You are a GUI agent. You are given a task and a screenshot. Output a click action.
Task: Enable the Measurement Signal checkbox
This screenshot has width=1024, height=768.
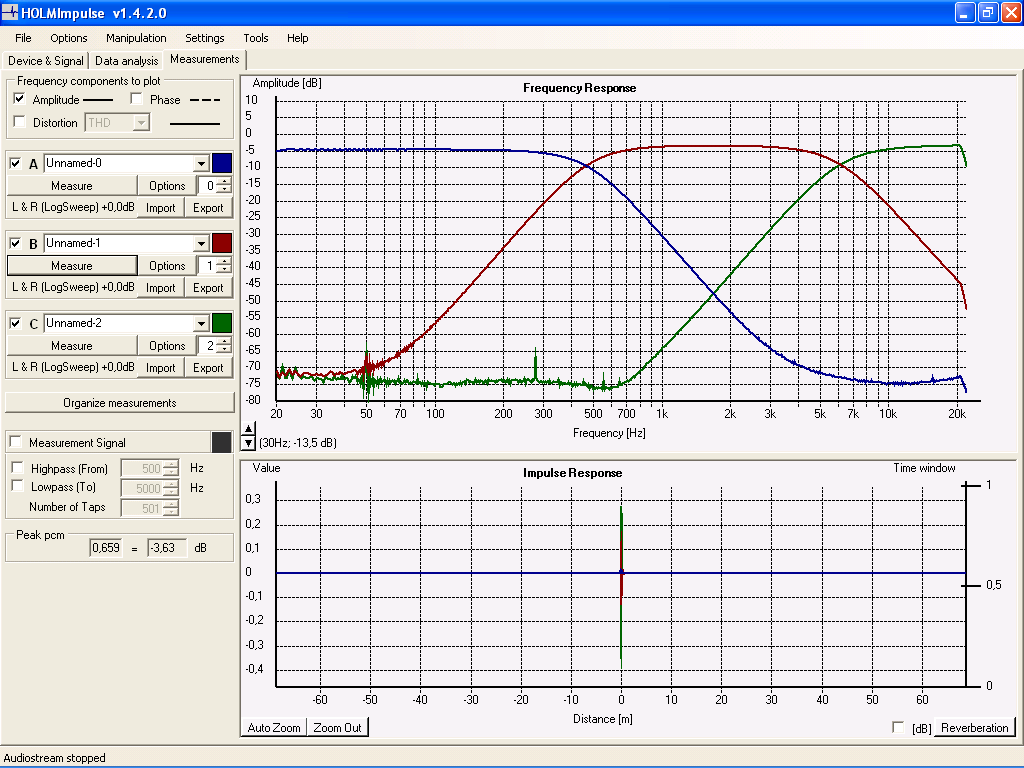[x=16, y=442]
